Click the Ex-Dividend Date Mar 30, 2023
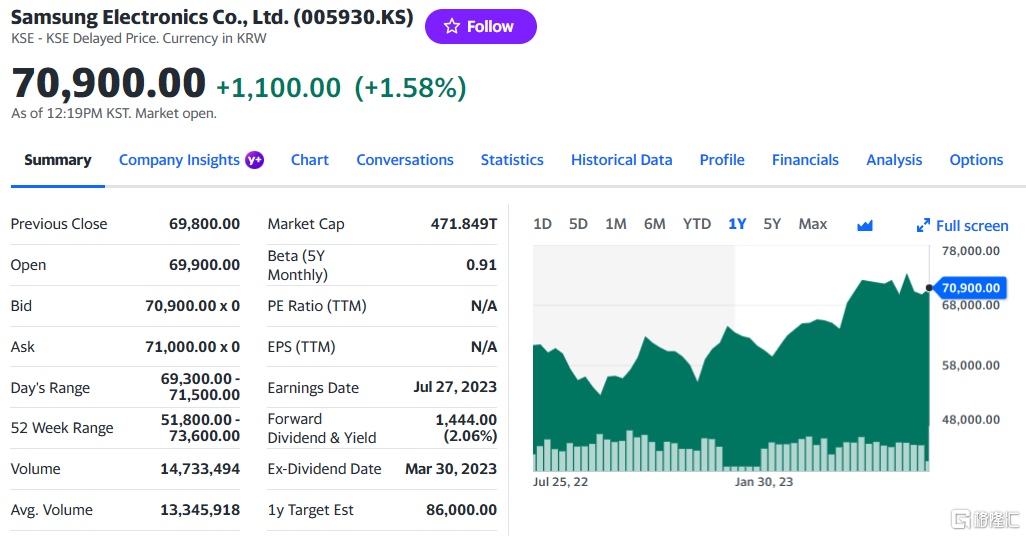This screenshot has height=536, width=1026. click(451, 469)
